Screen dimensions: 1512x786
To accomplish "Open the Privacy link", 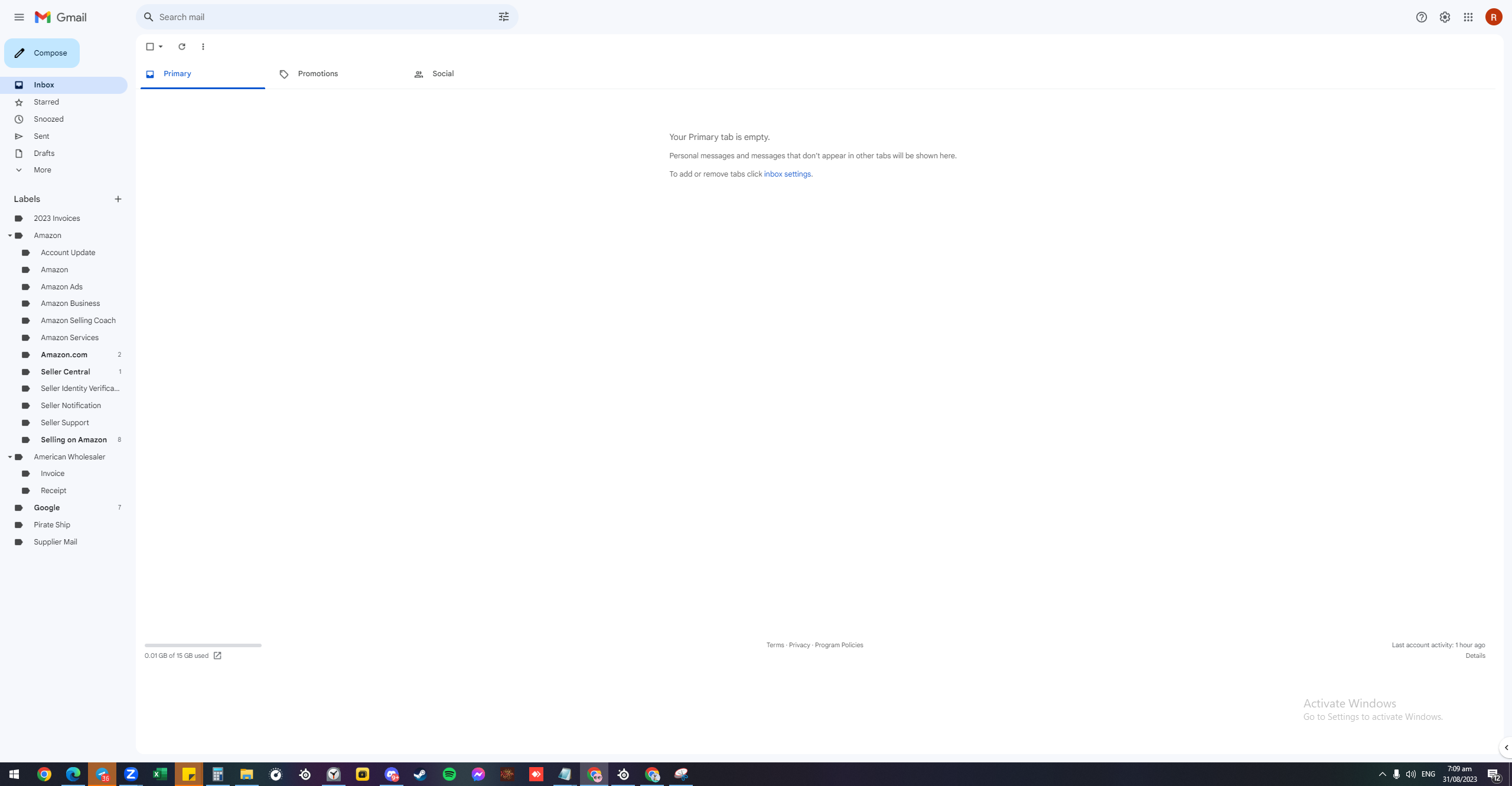I will [799, 645].
